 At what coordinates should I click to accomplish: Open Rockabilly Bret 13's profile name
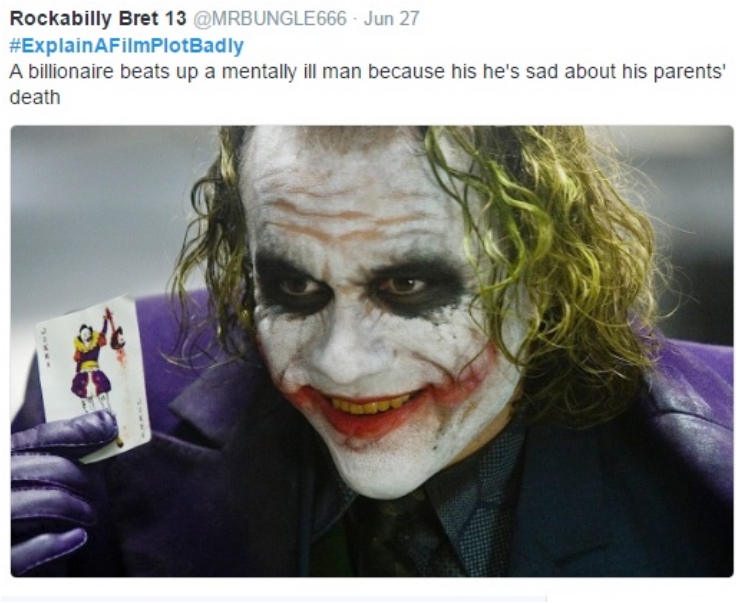(x=98, y=19)
